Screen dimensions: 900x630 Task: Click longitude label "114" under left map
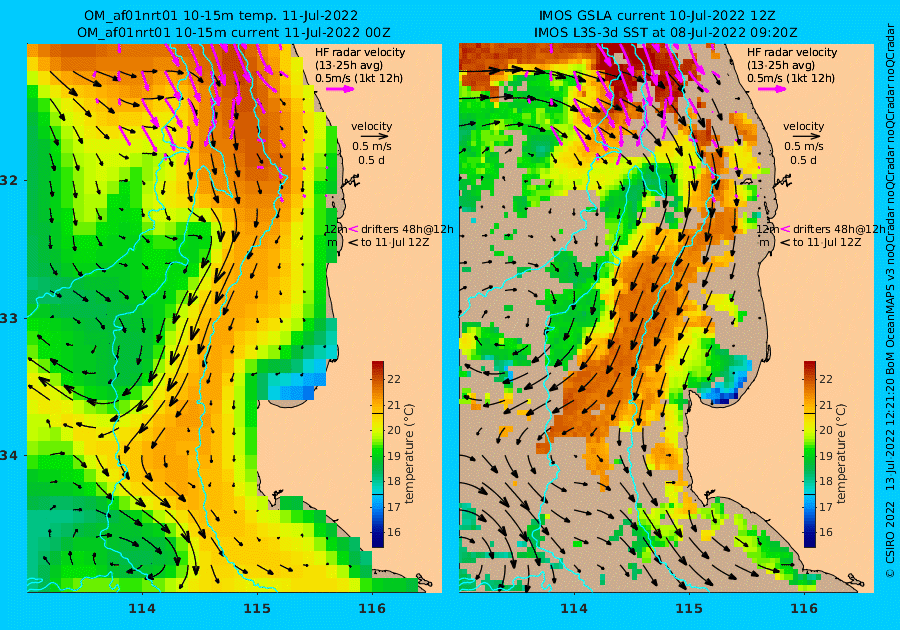(141, 609)
